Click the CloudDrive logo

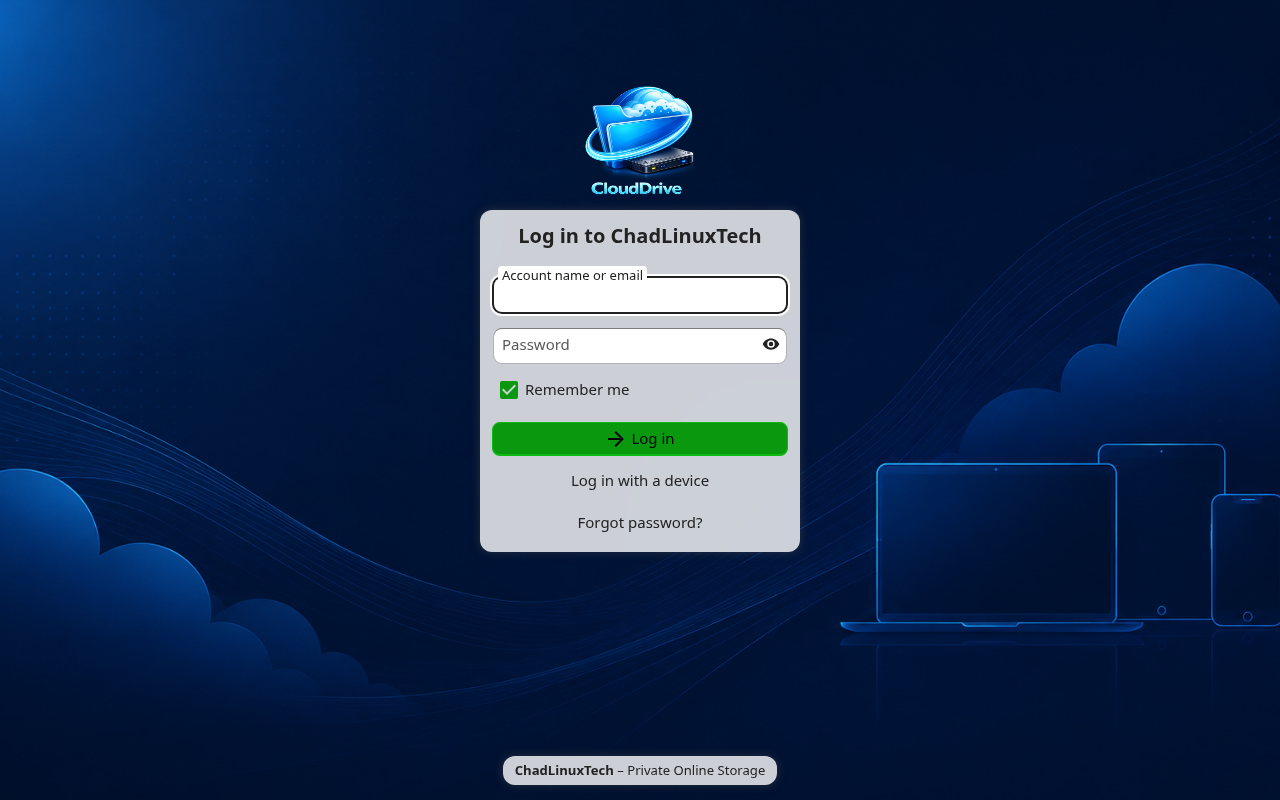pos(640,141)
